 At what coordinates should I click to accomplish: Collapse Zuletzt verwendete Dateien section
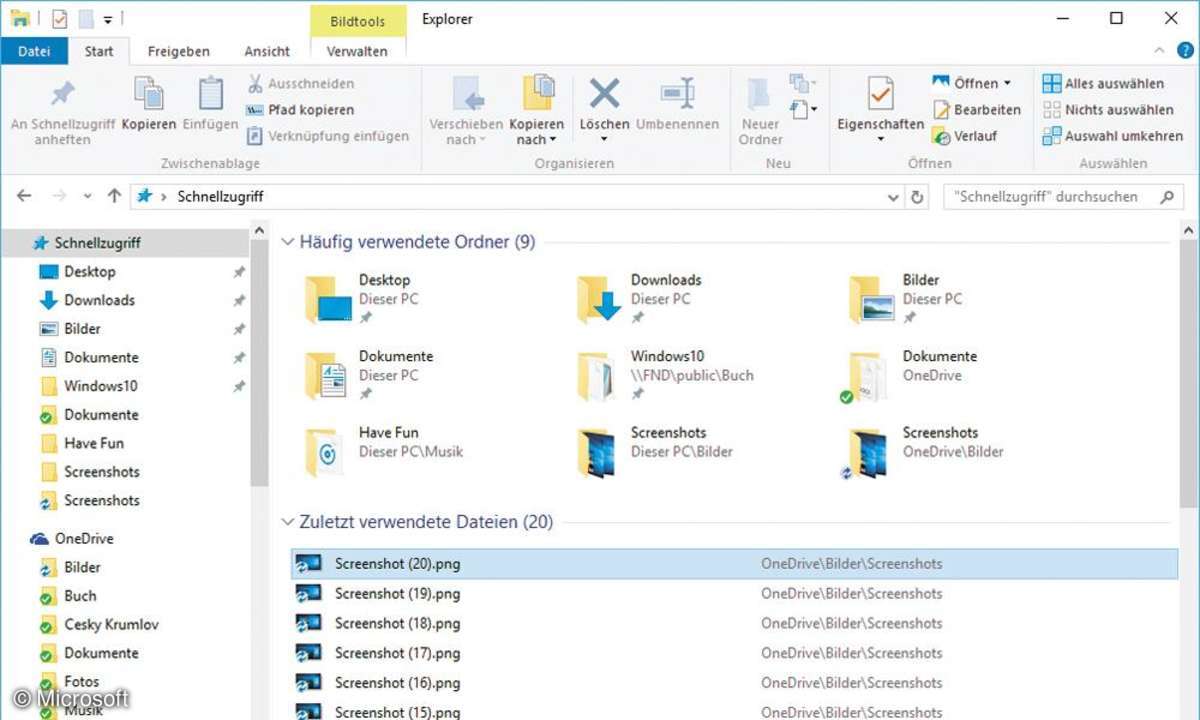coord(288,522)
